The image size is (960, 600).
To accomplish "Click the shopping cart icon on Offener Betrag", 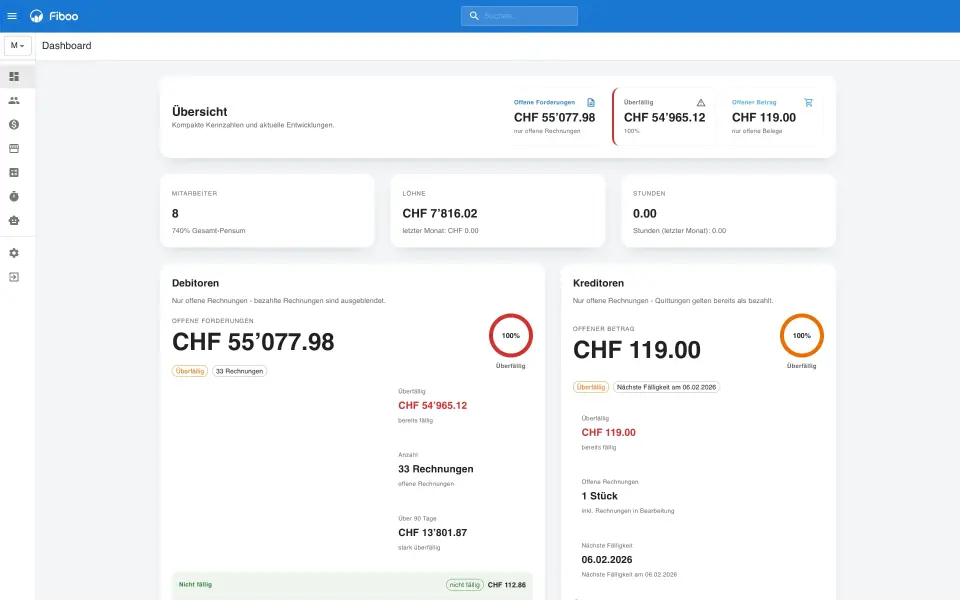I will coord(808,102).
